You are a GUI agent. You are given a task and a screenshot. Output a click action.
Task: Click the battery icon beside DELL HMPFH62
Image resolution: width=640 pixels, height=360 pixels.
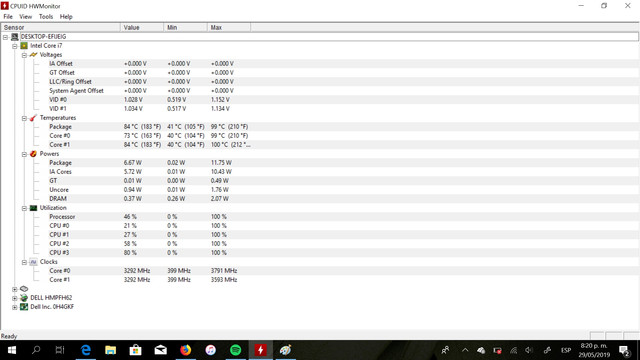(x=24, y=298)
